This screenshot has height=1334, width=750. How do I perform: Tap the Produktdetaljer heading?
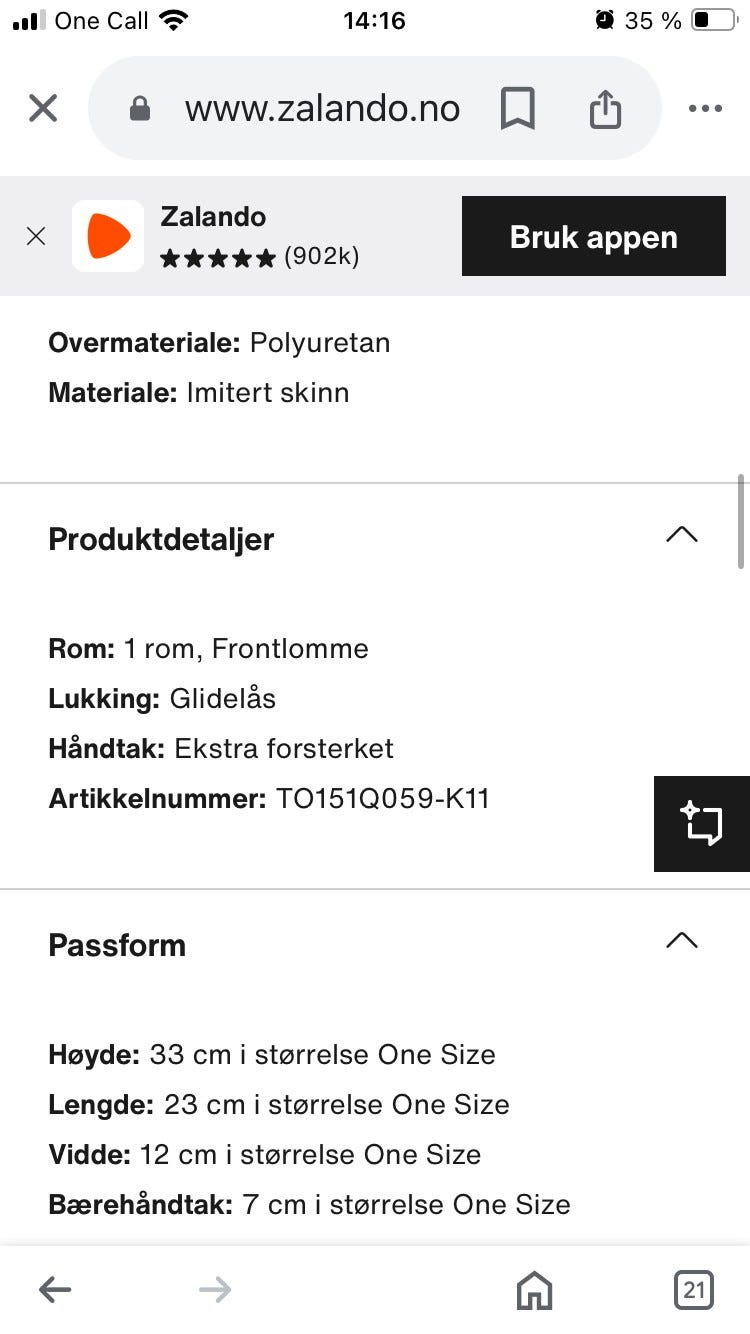tap(161, 539)
